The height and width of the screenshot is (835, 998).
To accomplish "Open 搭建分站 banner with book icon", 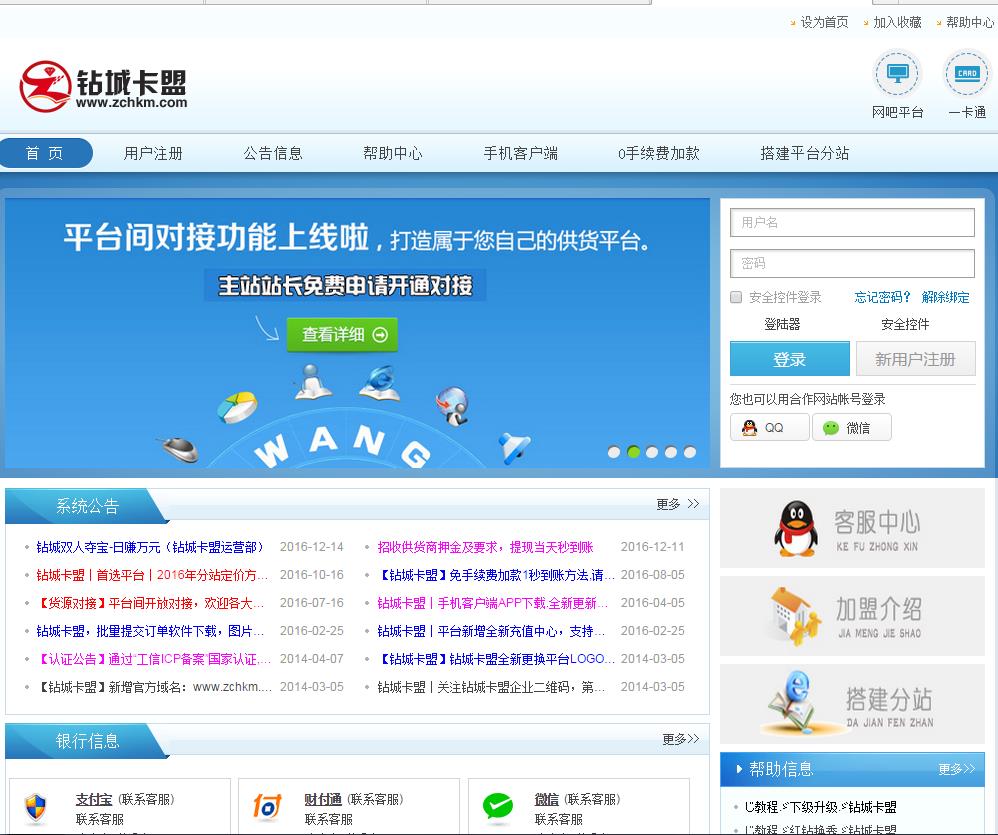I will 852,704.
